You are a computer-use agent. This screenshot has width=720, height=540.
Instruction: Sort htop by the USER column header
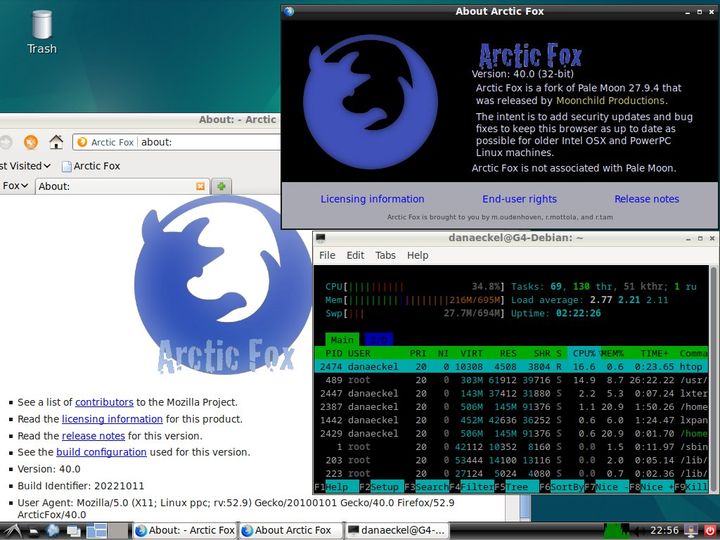359,353
